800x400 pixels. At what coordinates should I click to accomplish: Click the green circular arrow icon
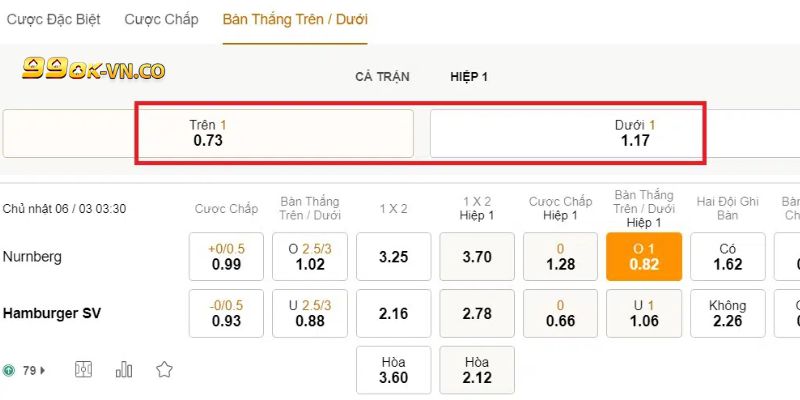pos(9,370)
